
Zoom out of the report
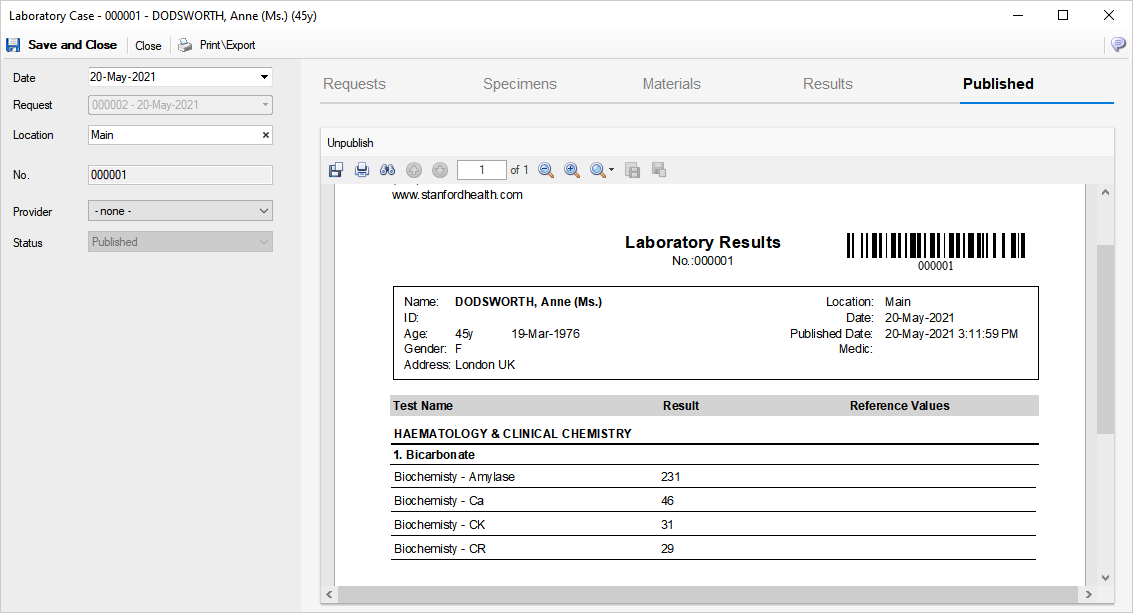pyautogui.click(x=546, y=170)
